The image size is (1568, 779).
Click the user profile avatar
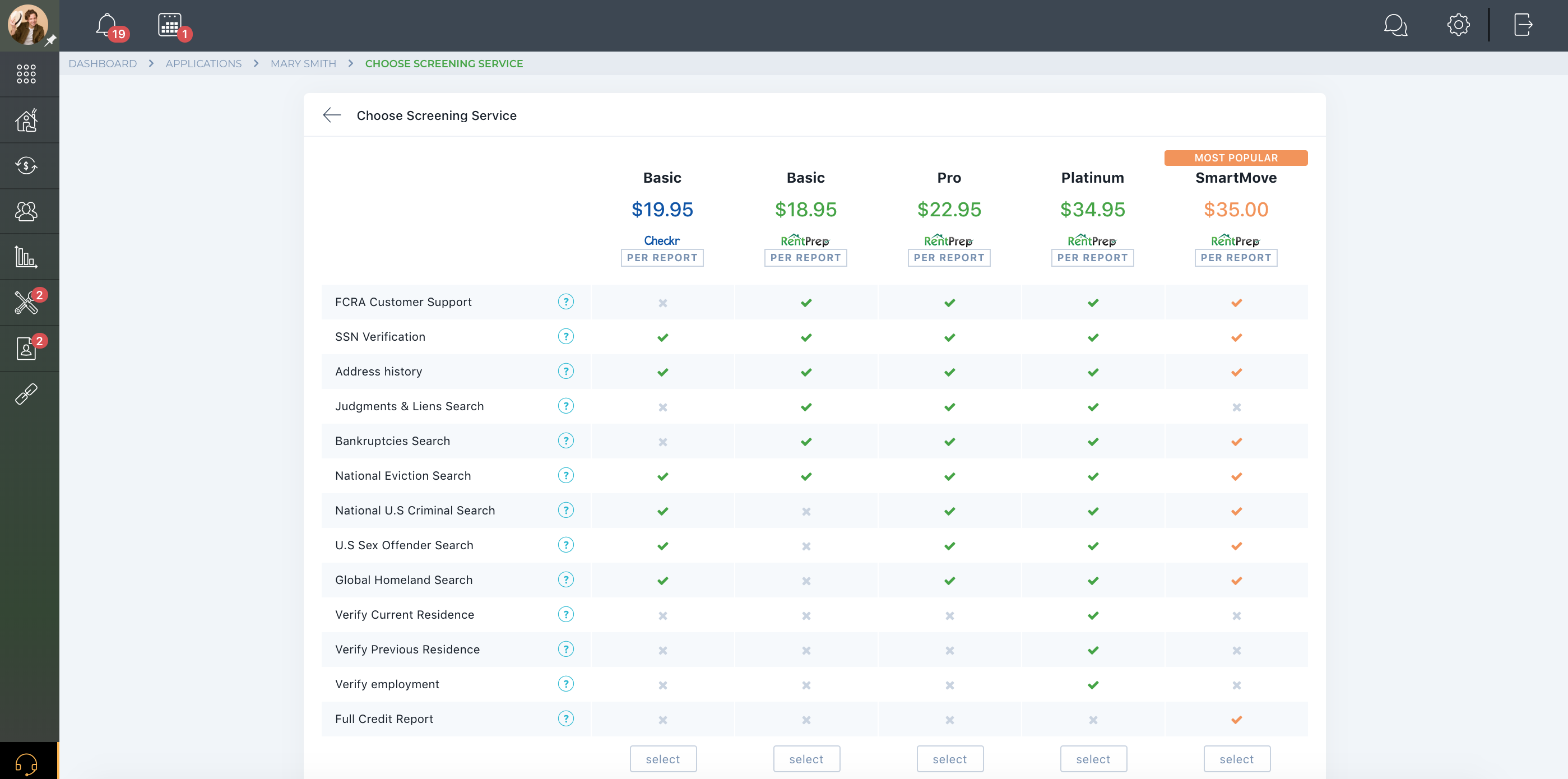point(28,25)
